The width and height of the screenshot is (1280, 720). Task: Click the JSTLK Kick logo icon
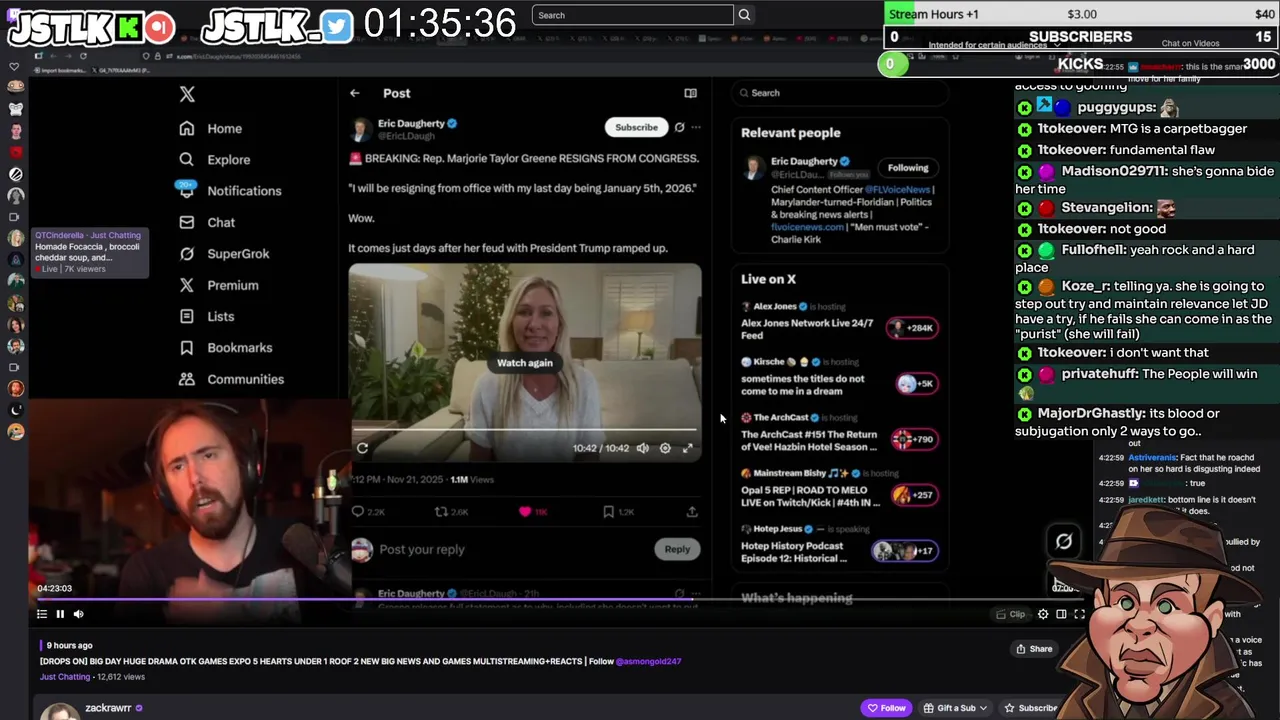tap(127, 27)
